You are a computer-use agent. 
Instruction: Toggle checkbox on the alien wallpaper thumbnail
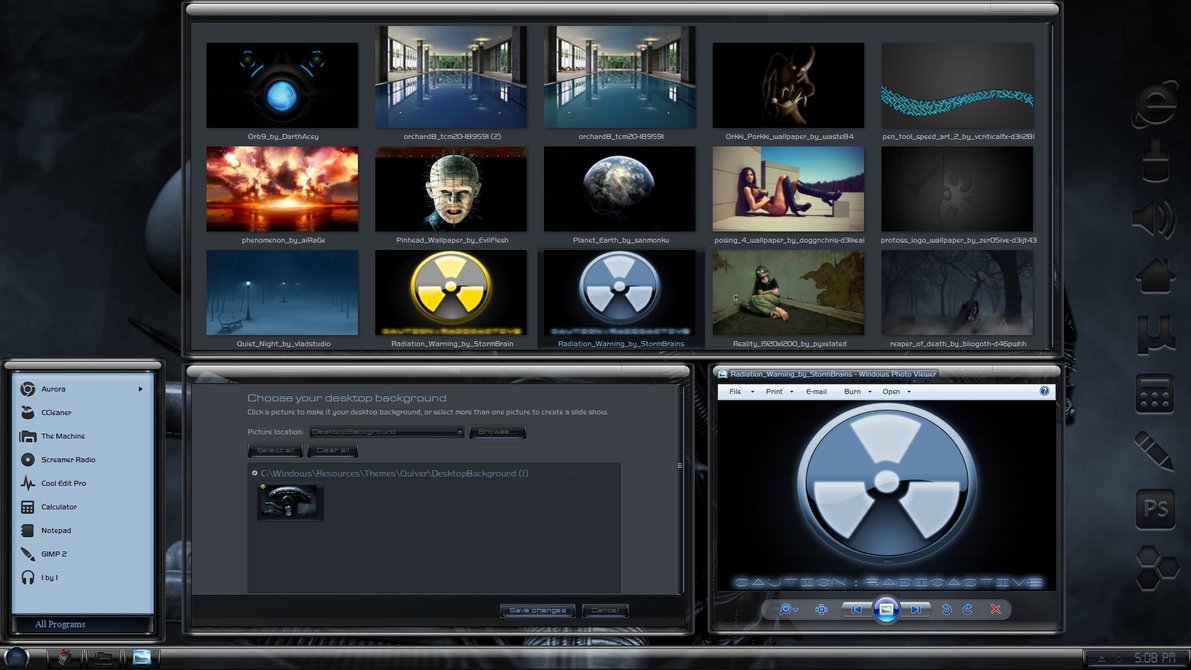point(263,487)
